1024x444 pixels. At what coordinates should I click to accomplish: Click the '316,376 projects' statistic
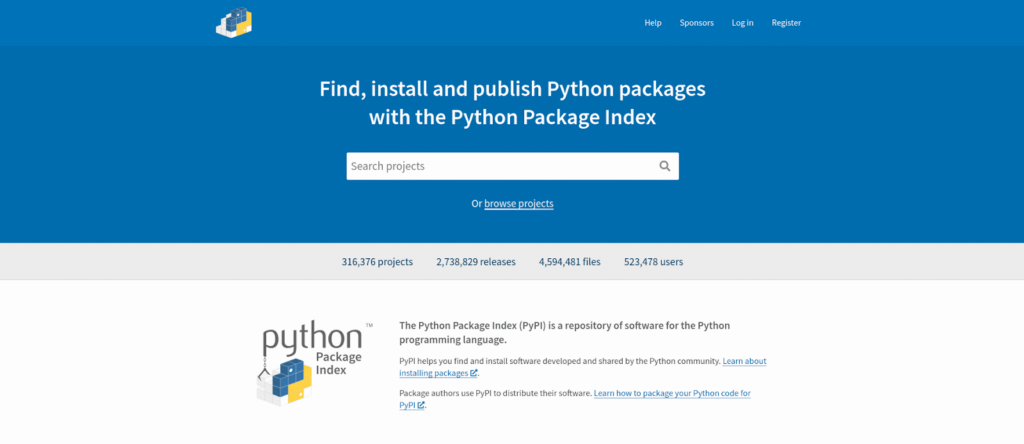(377, 262)
